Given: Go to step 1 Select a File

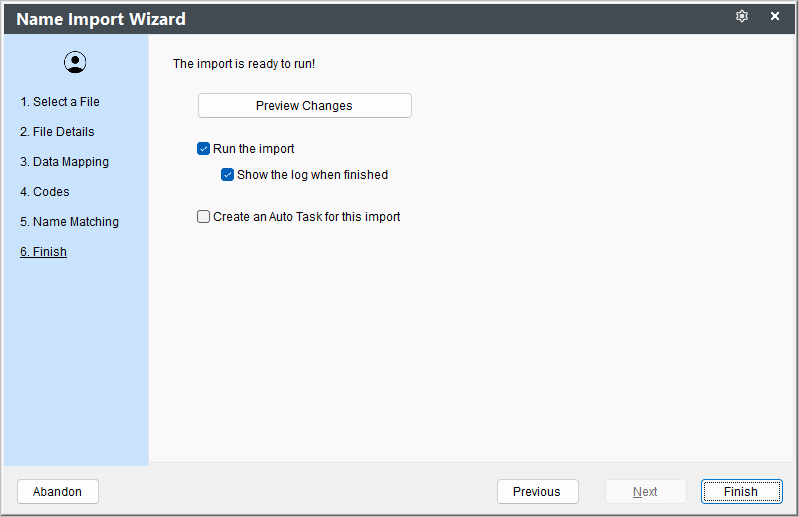Looking at the screenshot, I should pyautogui.click(x=60, y=102).
